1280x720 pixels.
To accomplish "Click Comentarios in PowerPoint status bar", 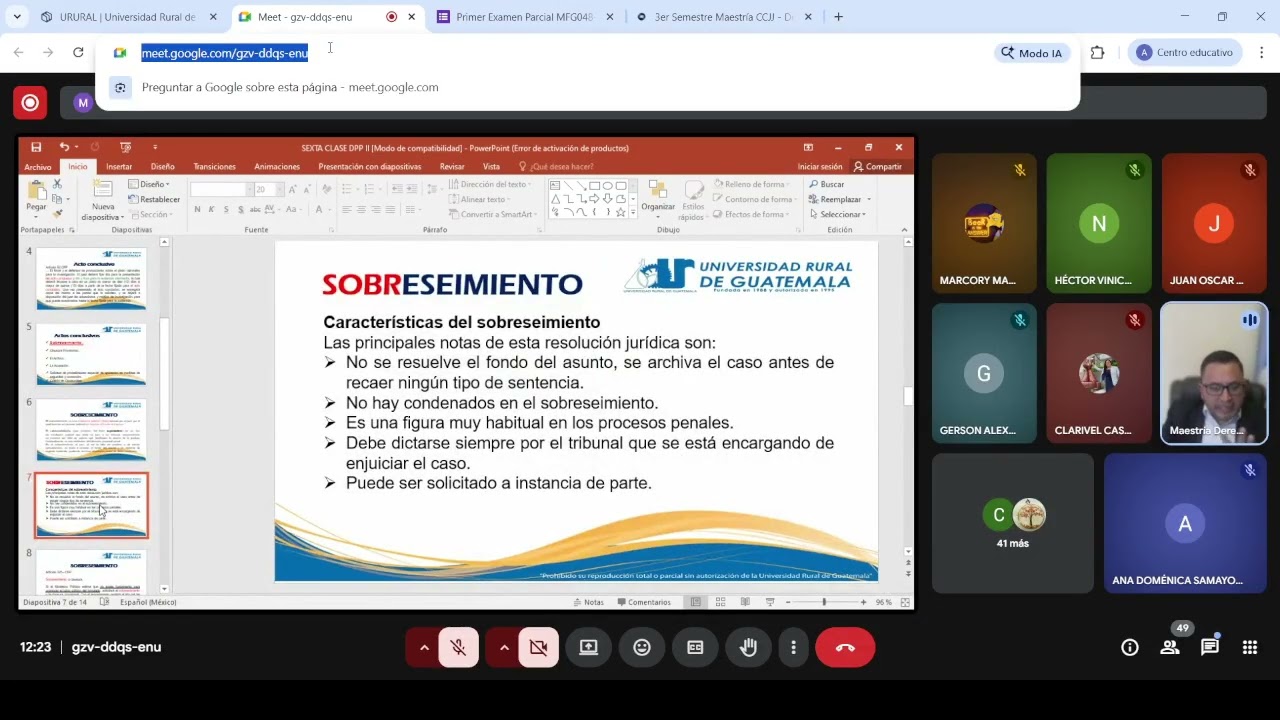I will click(644, 602).
